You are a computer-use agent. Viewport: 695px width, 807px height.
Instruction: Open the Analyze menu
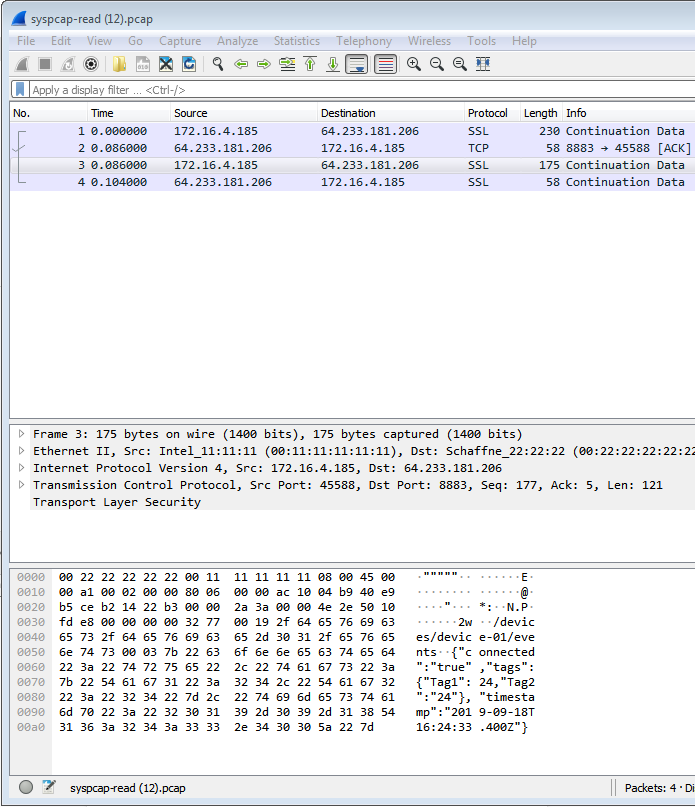coord(238,41)
